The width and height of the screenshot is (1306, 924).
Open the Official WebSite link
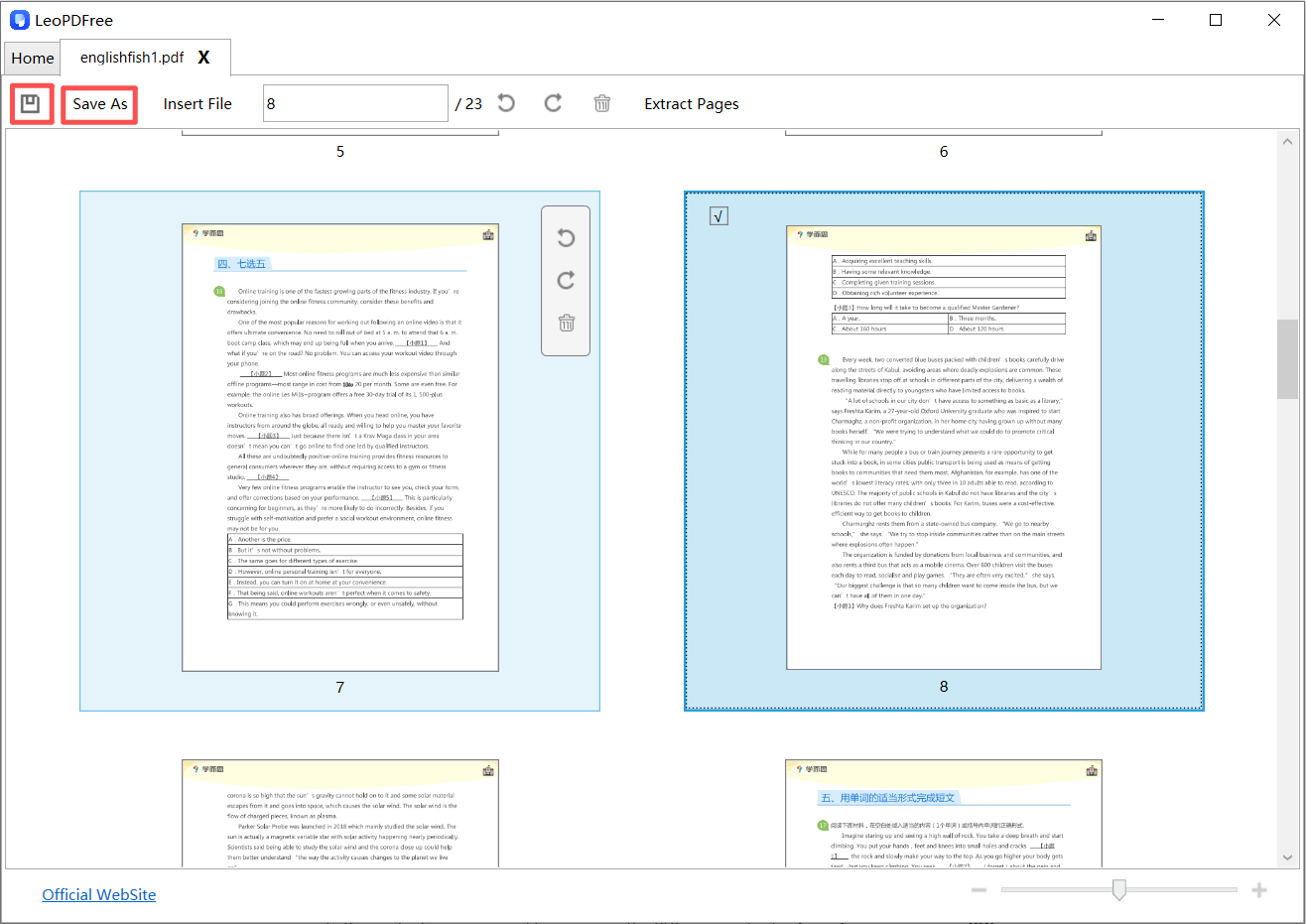click(x=98, y=894)
